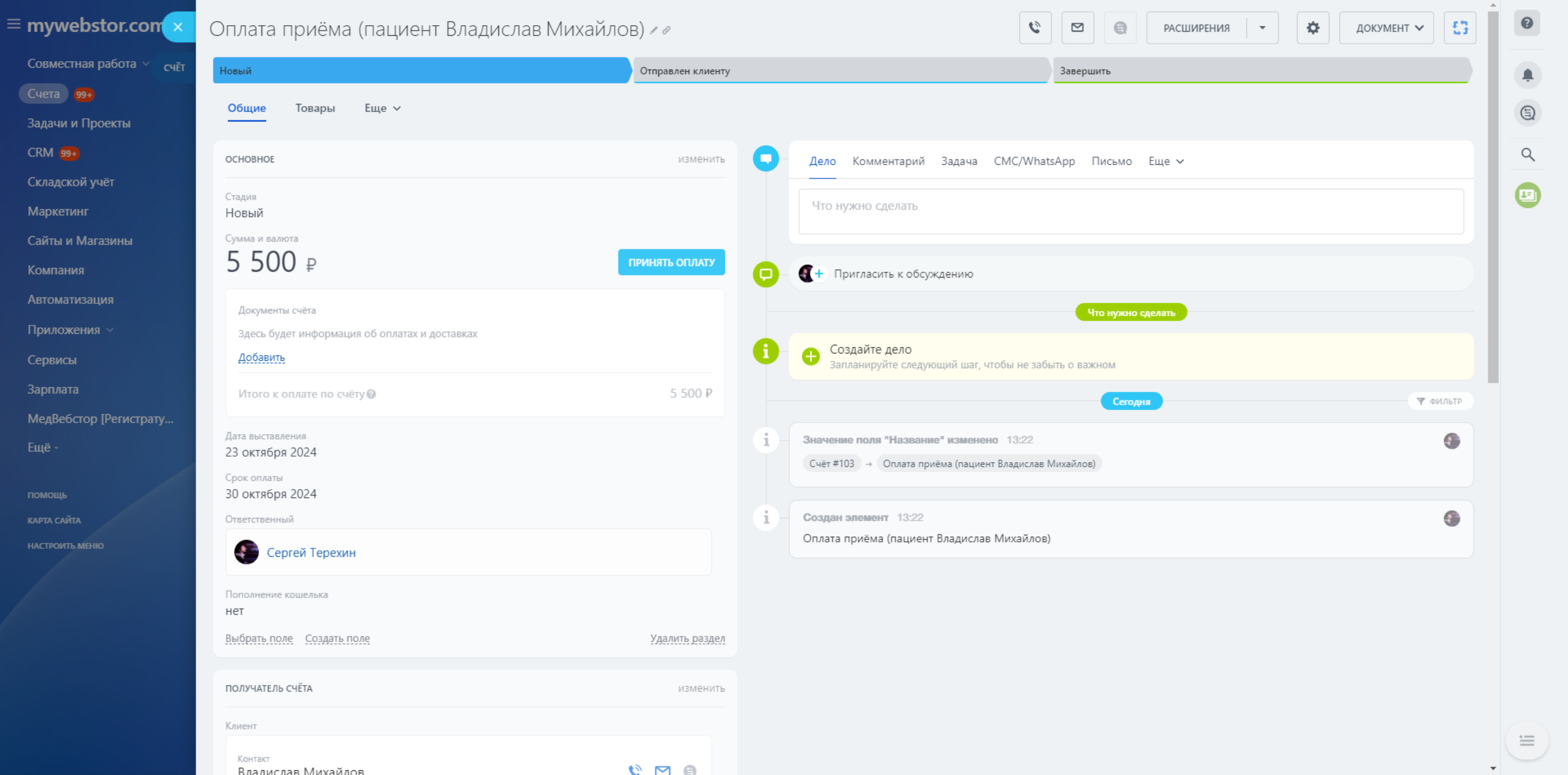The width and height of the screenshot is (1568, 775).
Task: Click Создать поле link
Action: (337, 639)
